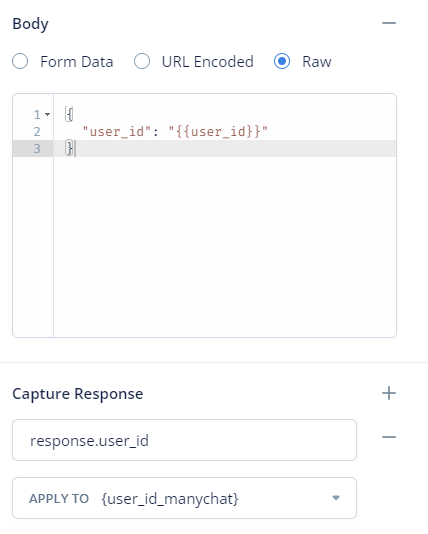Viewport: 428px width, 534px height.
Task: Collapse the Body section with minus icon
Action: pyautogui.click(x=389, y=23)
